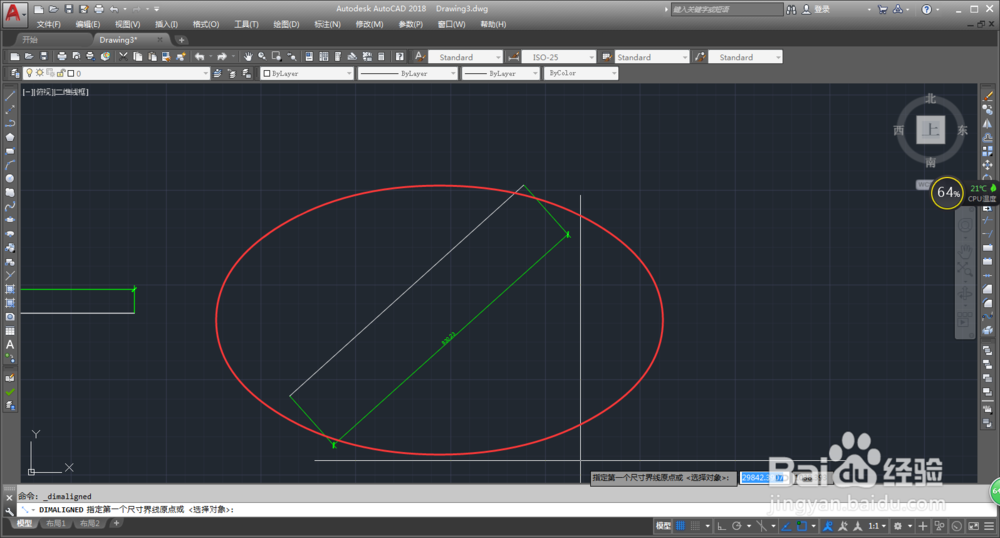
Task: Switch to the 布局1 layout tab
Action: point(55,523)
